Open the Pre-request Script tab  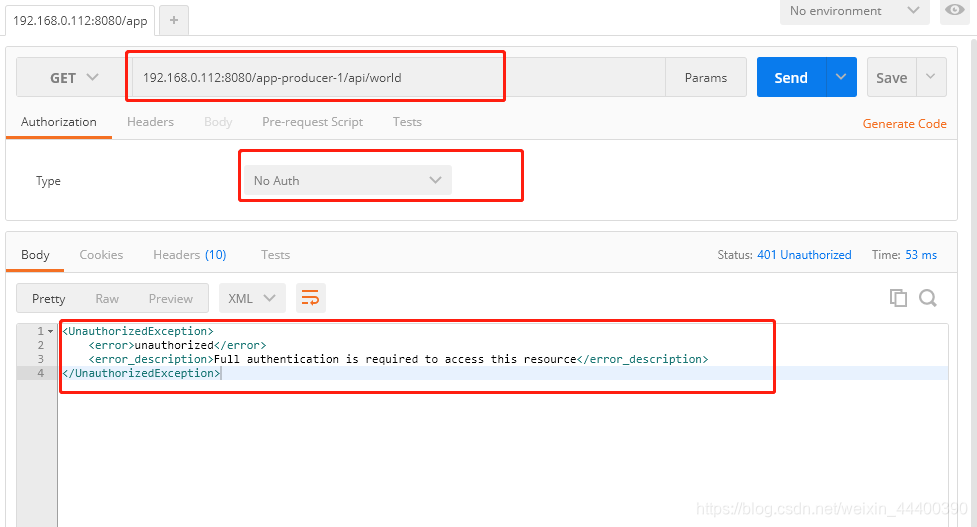(312, 122)
